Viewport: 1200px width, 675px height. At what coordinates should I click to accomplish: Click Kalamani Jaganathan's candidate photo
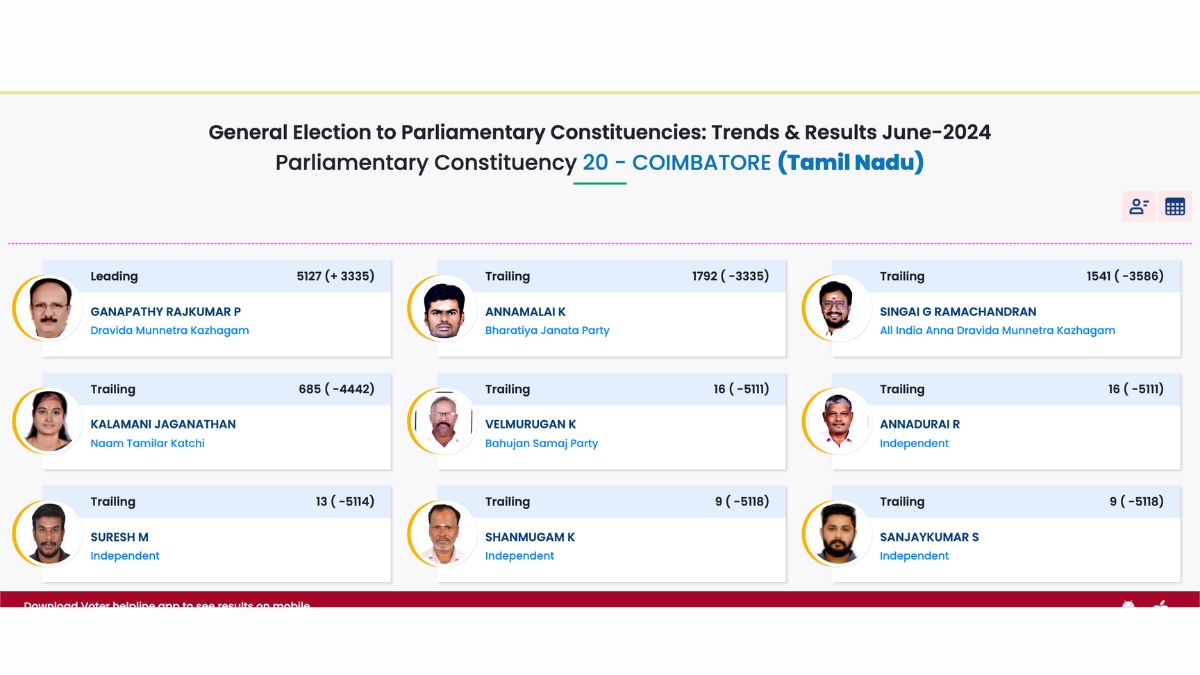tap(48, 421)
